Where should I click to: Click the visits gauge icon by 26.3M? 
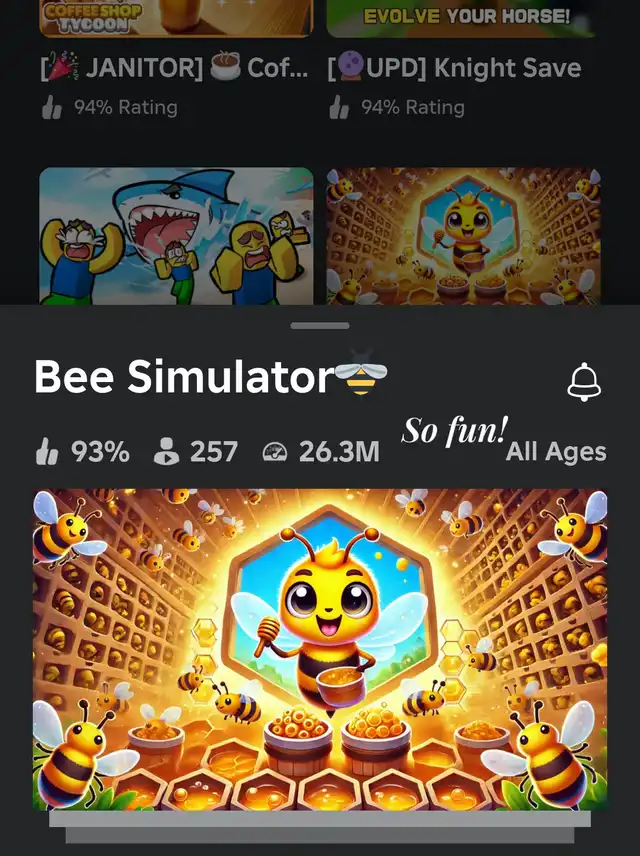pyautogui.click(x=275, y=452)
